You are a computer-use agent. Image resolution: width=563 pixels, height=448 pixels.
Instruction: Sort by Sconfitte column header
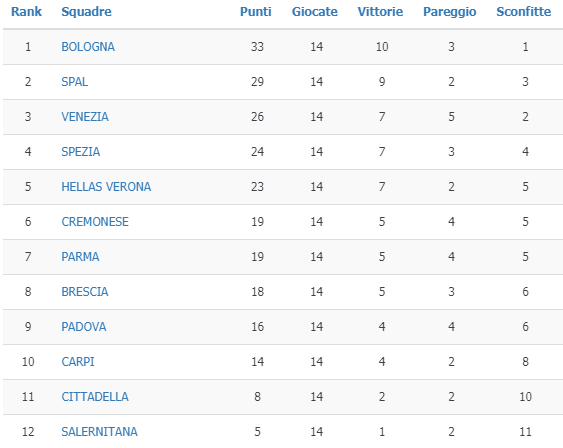[524, 11]
